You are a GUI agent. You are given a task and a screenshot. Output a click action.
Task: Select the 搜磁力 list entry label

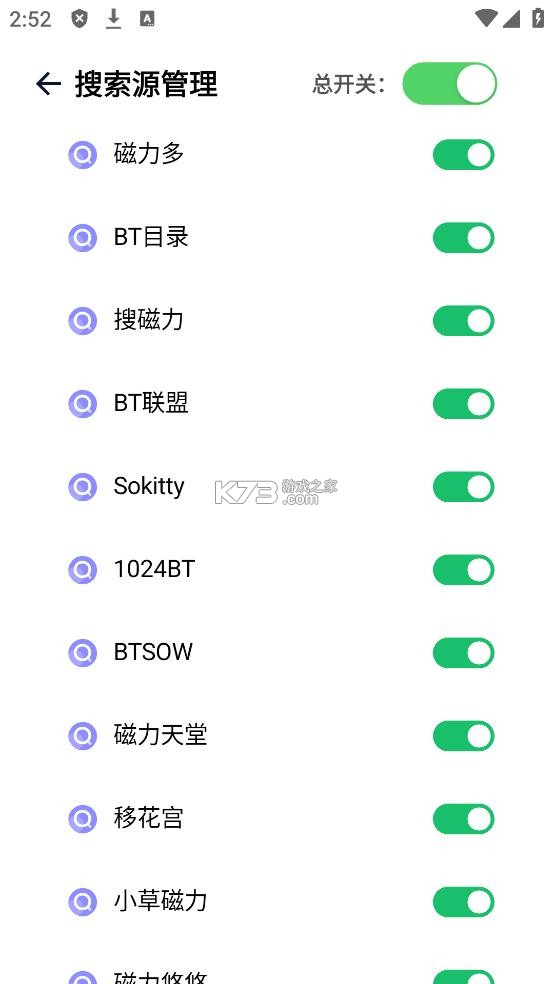pos(149,320)
